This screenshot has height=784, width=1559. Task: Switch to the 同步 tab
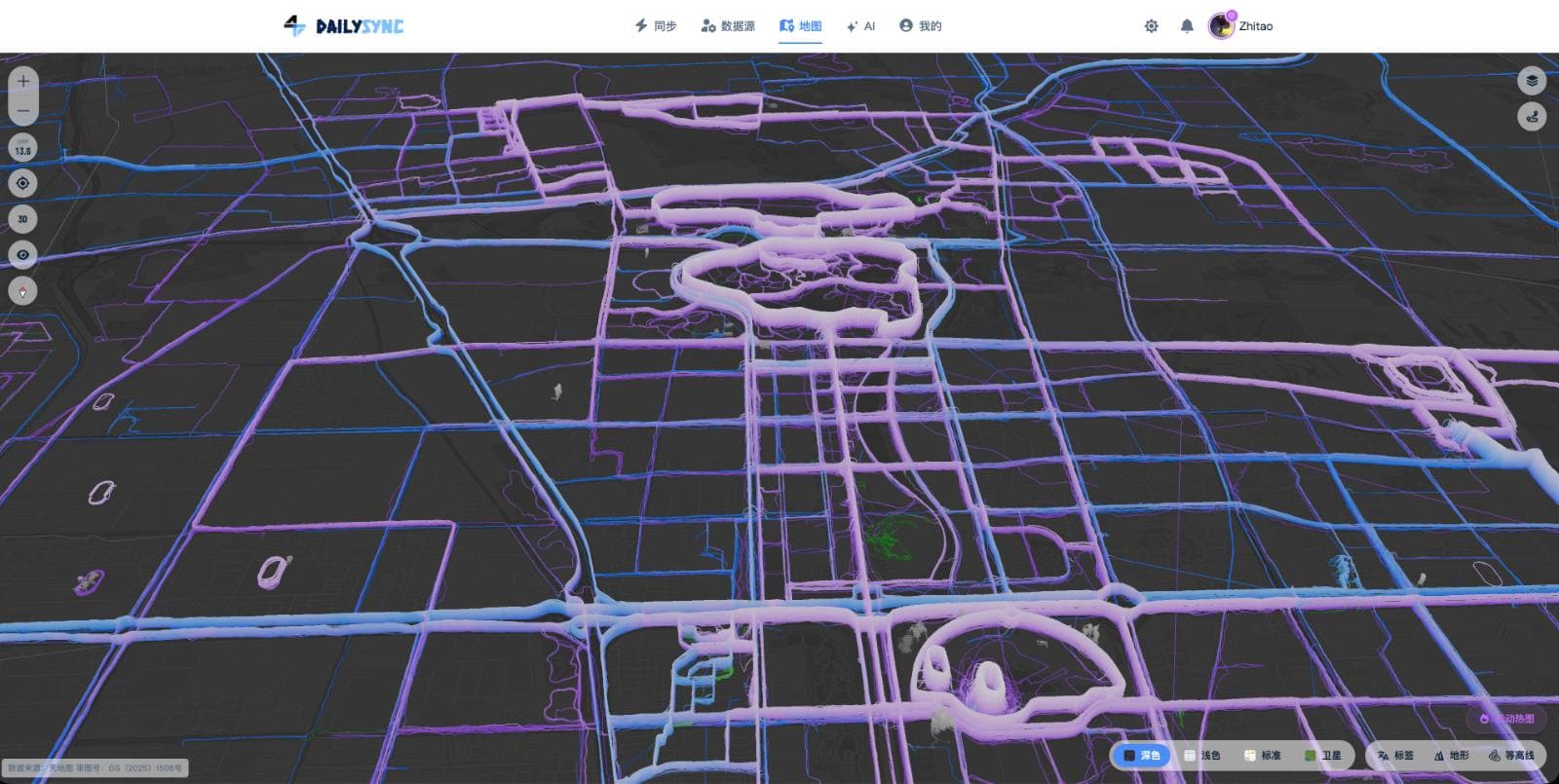click(656, 26)
